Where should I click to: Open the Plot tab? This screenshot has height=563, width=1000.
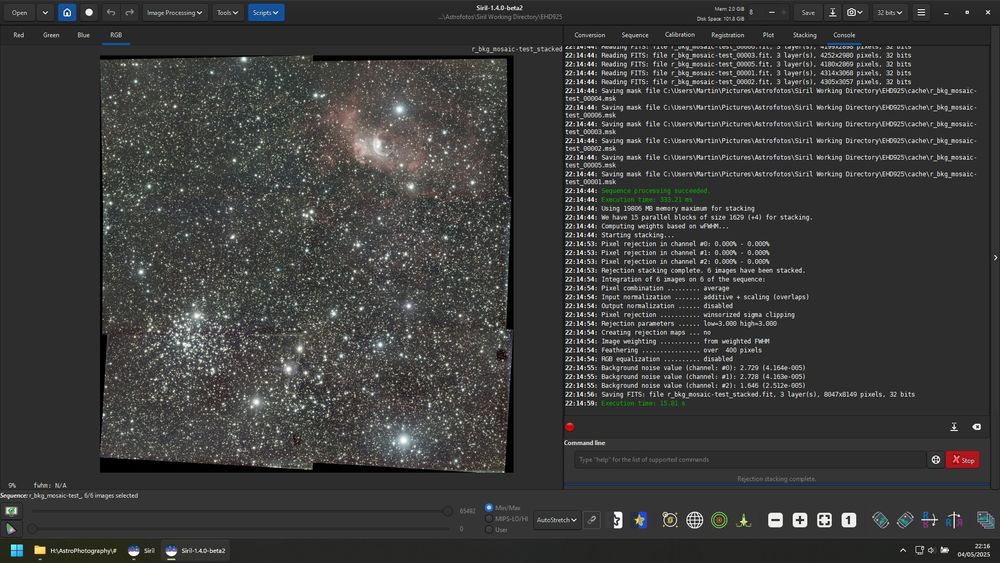click(x=768, y=35)
